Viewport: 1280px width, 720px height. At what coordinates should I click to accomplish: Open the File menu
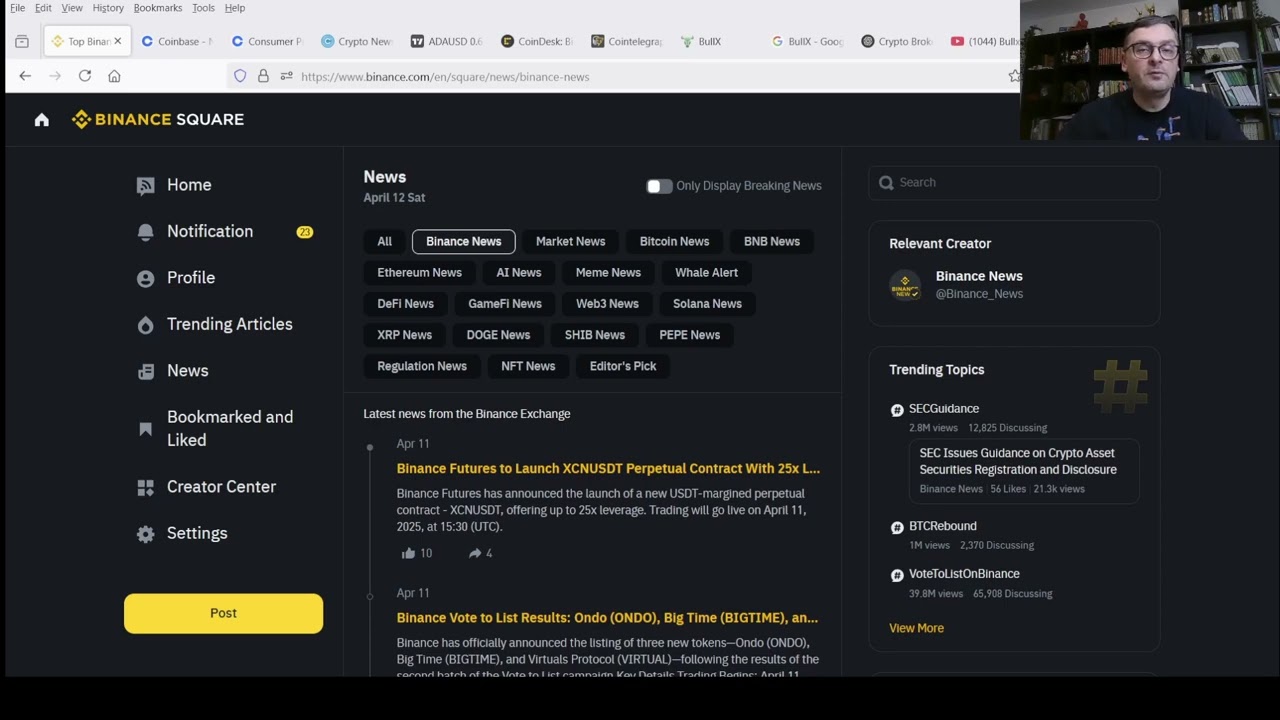pos(18,8)
